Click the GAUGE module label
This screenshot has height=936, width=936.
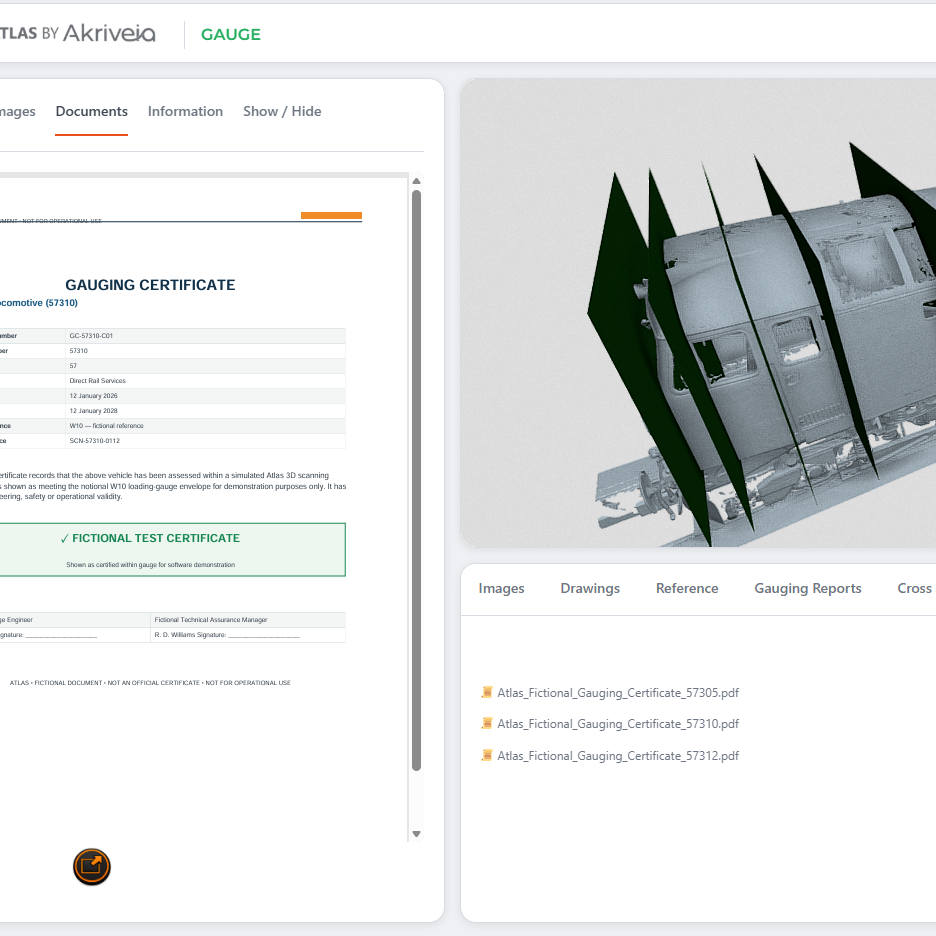[230, 35]
